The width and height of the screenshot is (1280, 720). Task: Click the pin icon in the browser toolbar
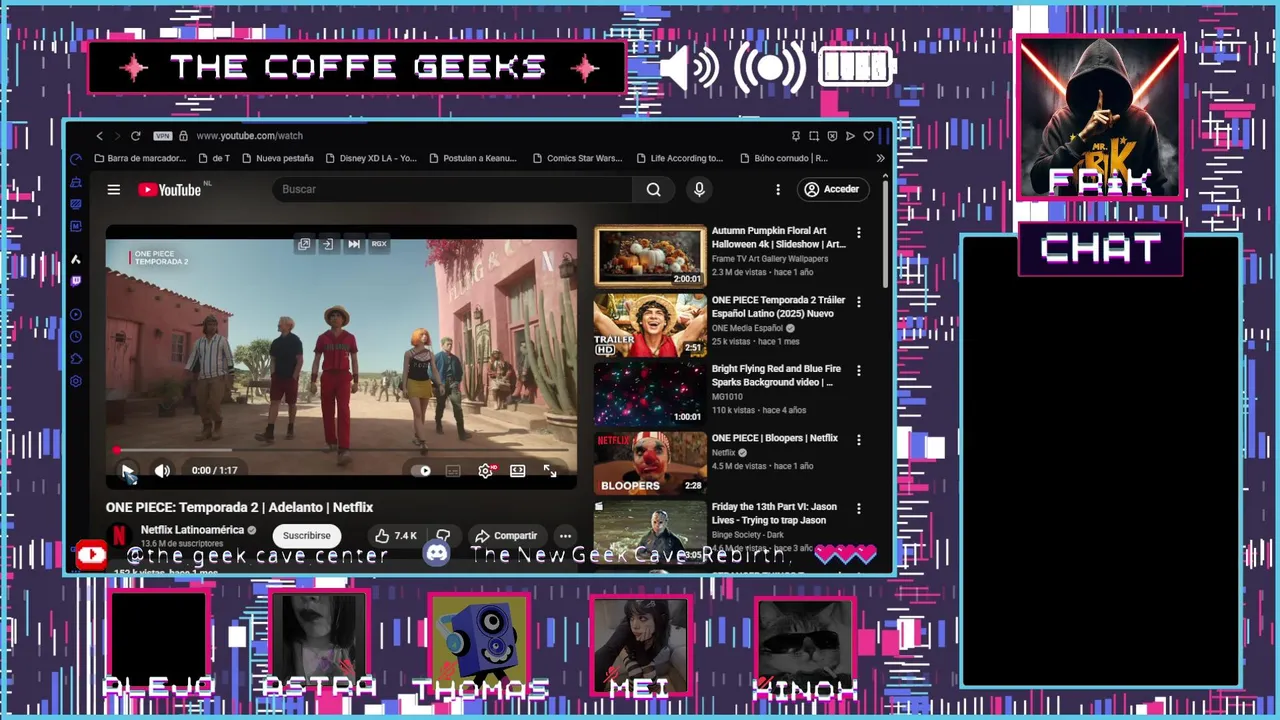click(x=796, y=136)
